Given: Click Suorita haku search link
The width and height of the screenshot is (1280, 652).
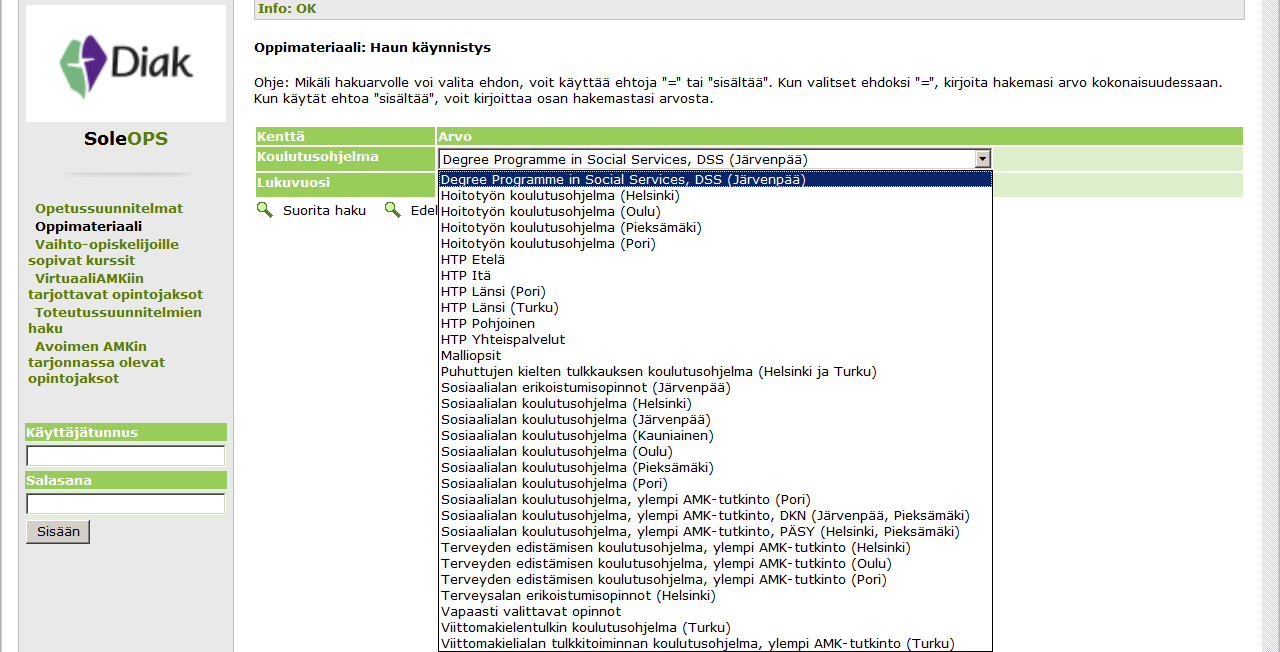Looking at the screenshot, I should [324, 211].
